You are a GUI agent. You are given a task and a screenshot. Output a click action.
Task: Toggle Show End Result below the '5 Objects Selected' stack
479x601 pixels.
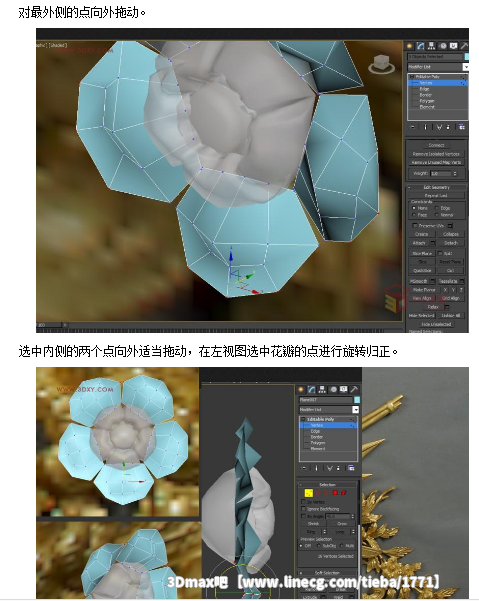click(426, 127)
